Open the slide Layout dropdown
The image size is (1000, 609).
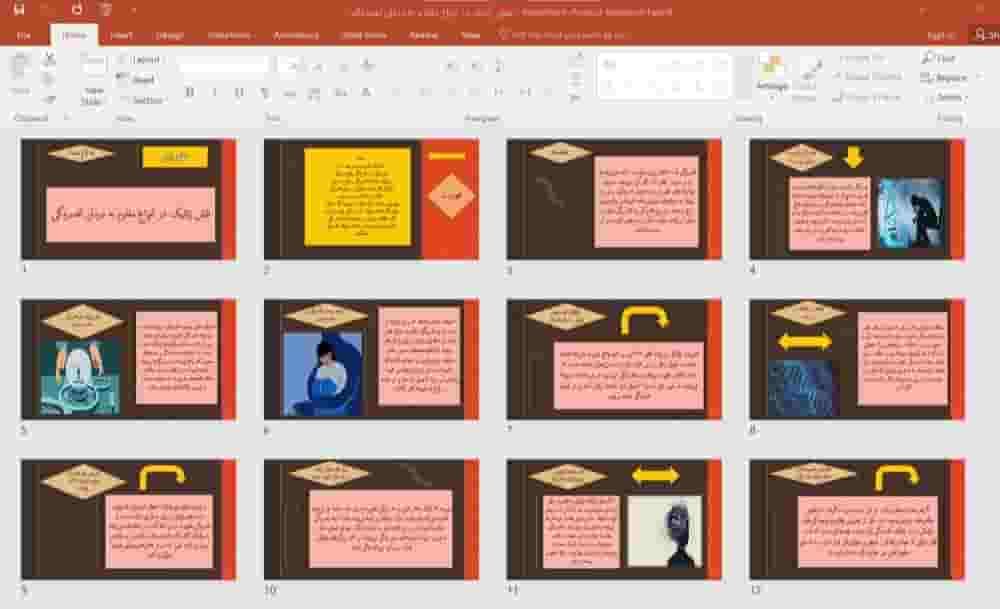139,59
